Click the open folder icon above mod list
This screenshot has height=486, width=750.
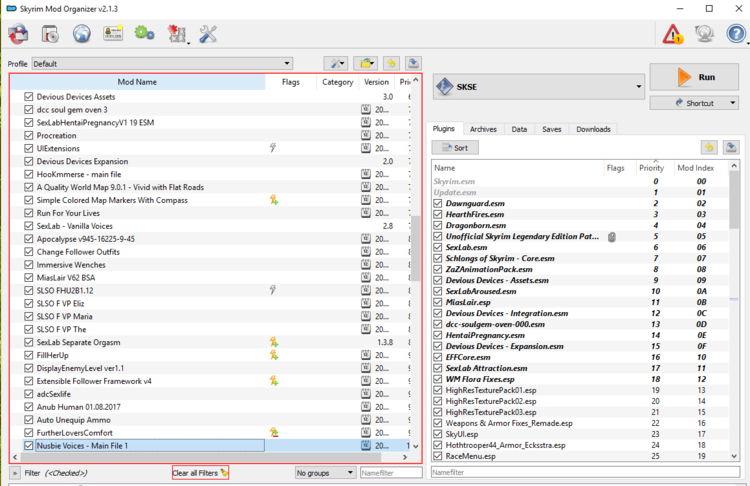pos(366,63)
